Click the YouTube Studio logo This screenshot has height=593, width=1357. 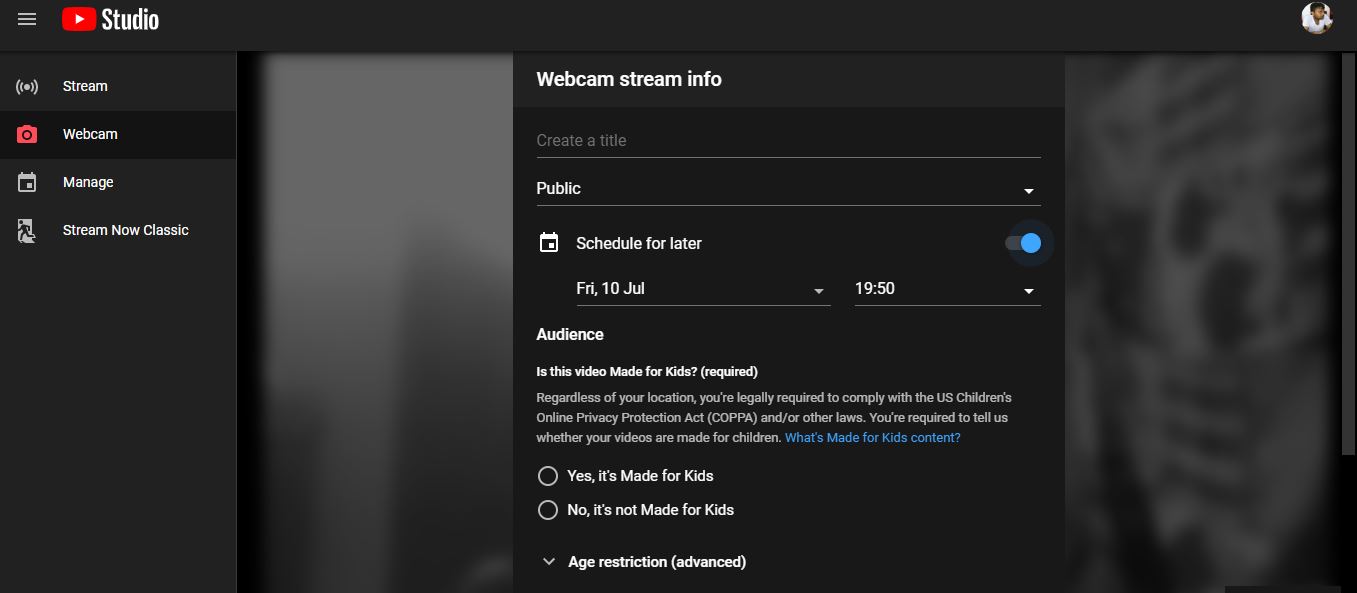tap(110, 19)
